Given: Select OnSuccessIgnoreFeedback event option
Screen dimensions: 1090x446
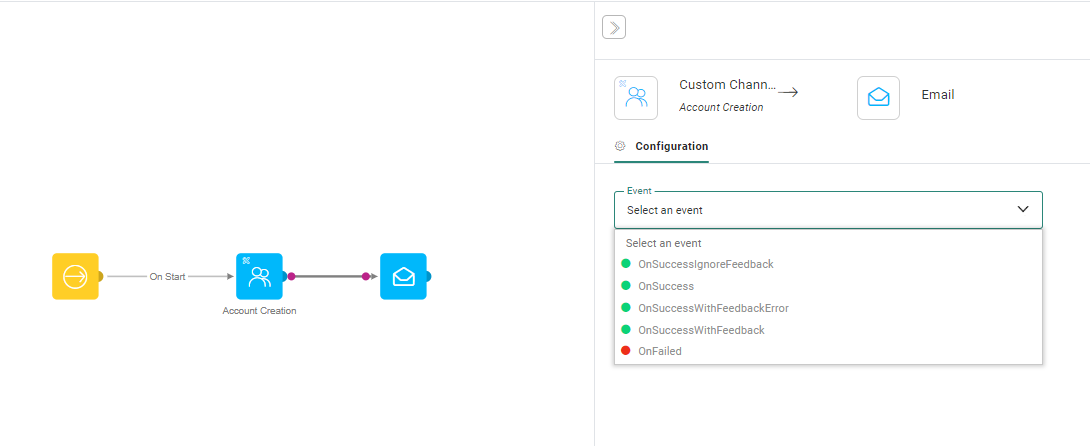Looking at the screenshot, I should [705, 264].
